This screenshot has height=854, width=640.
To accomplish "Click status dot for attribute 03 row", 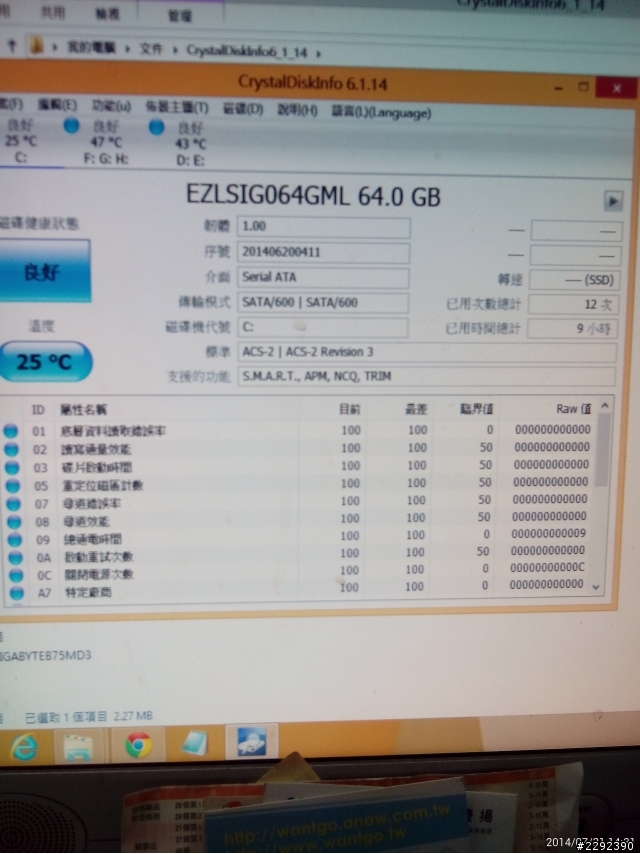I will click(x=12, y=467).
